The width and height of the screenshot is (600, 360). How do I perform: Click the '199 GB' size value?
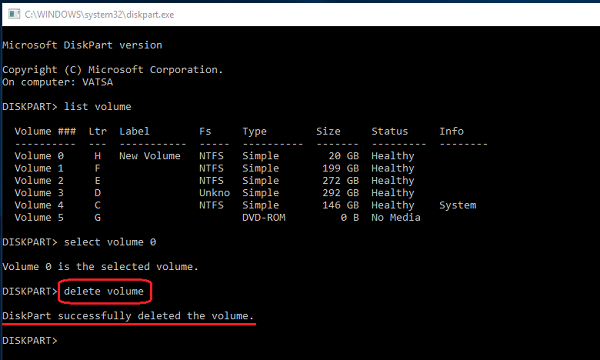pos(341,168)
